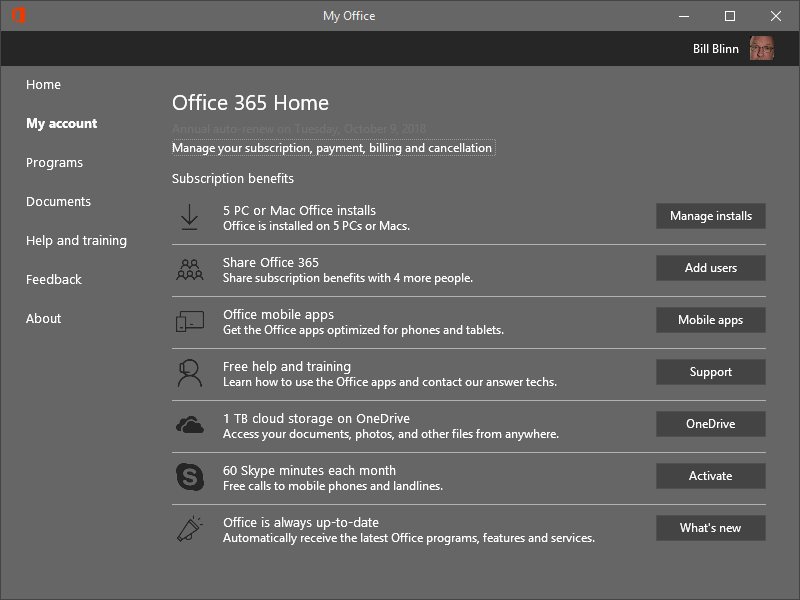Click 'Free help and training' benefit title
800x600 pixels.
(x=287, y=367)
